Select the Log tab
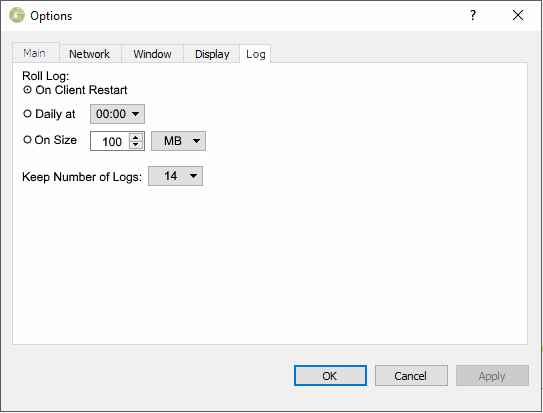Viewport: 543px width, 413px height. [x=256, y=54]
